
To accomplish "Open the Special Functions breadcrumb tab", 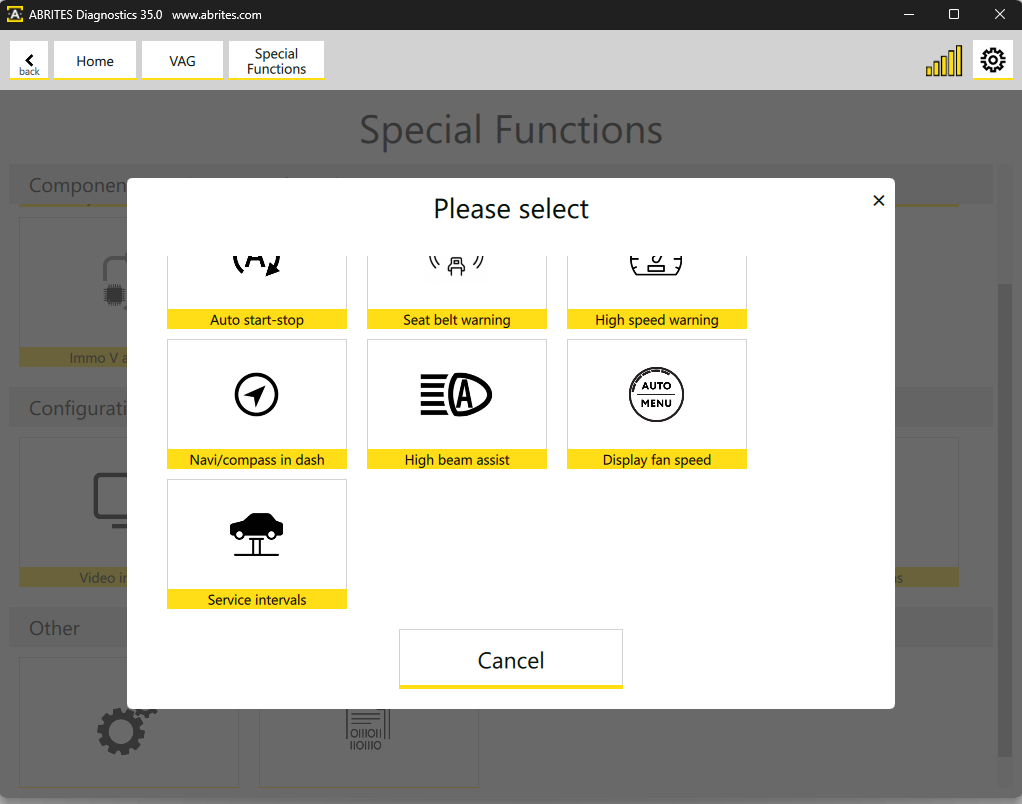I will 276,61.
